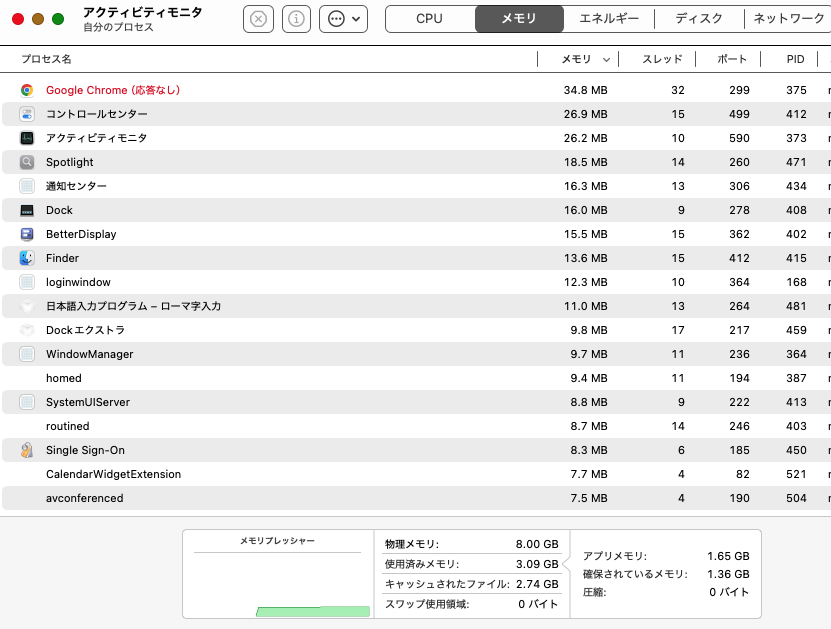The height and width of the screenshot is (629, 831).
Task: Click the 18.5 MB memory value
Action: (x=586, y=162)
